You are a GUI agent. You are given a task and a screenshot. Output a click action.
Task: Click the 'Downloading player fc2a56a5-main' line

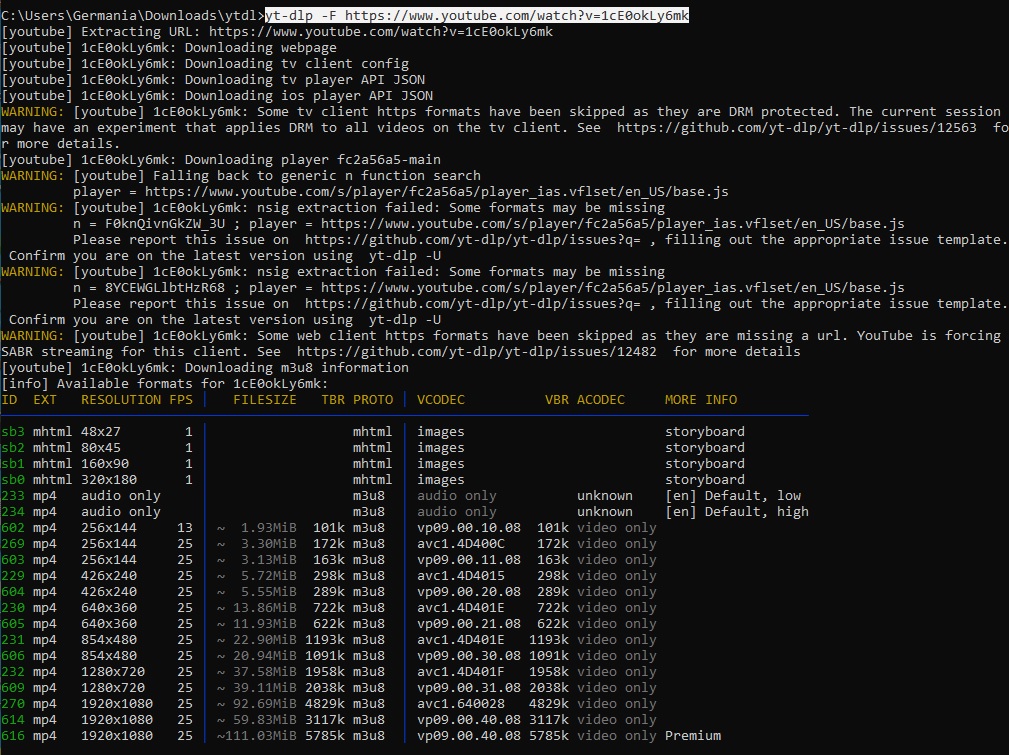point(313,160)
